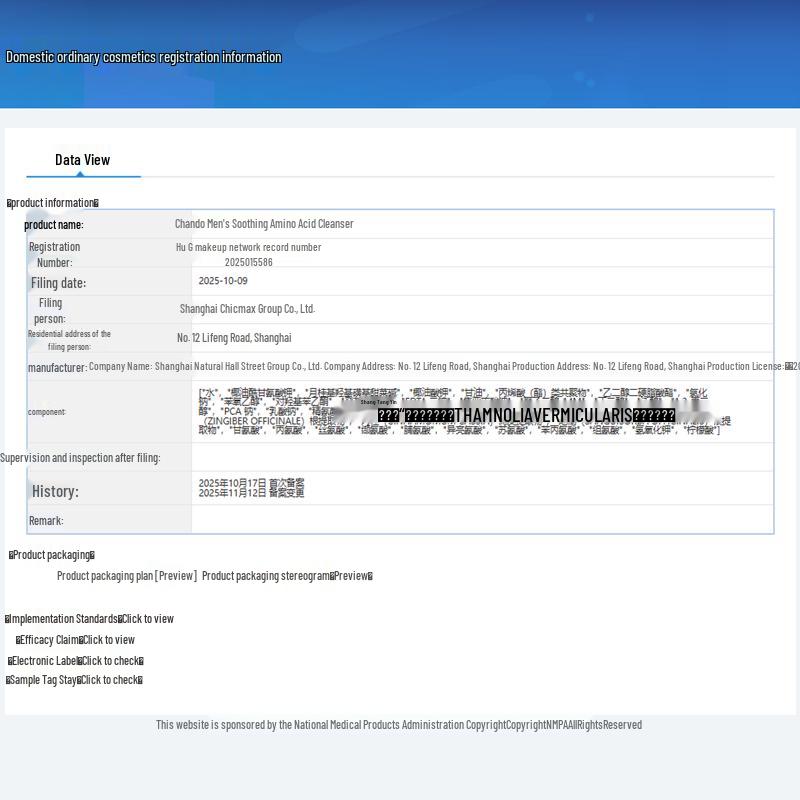Click the Hu G makeup network record number text

click(248, 247)
